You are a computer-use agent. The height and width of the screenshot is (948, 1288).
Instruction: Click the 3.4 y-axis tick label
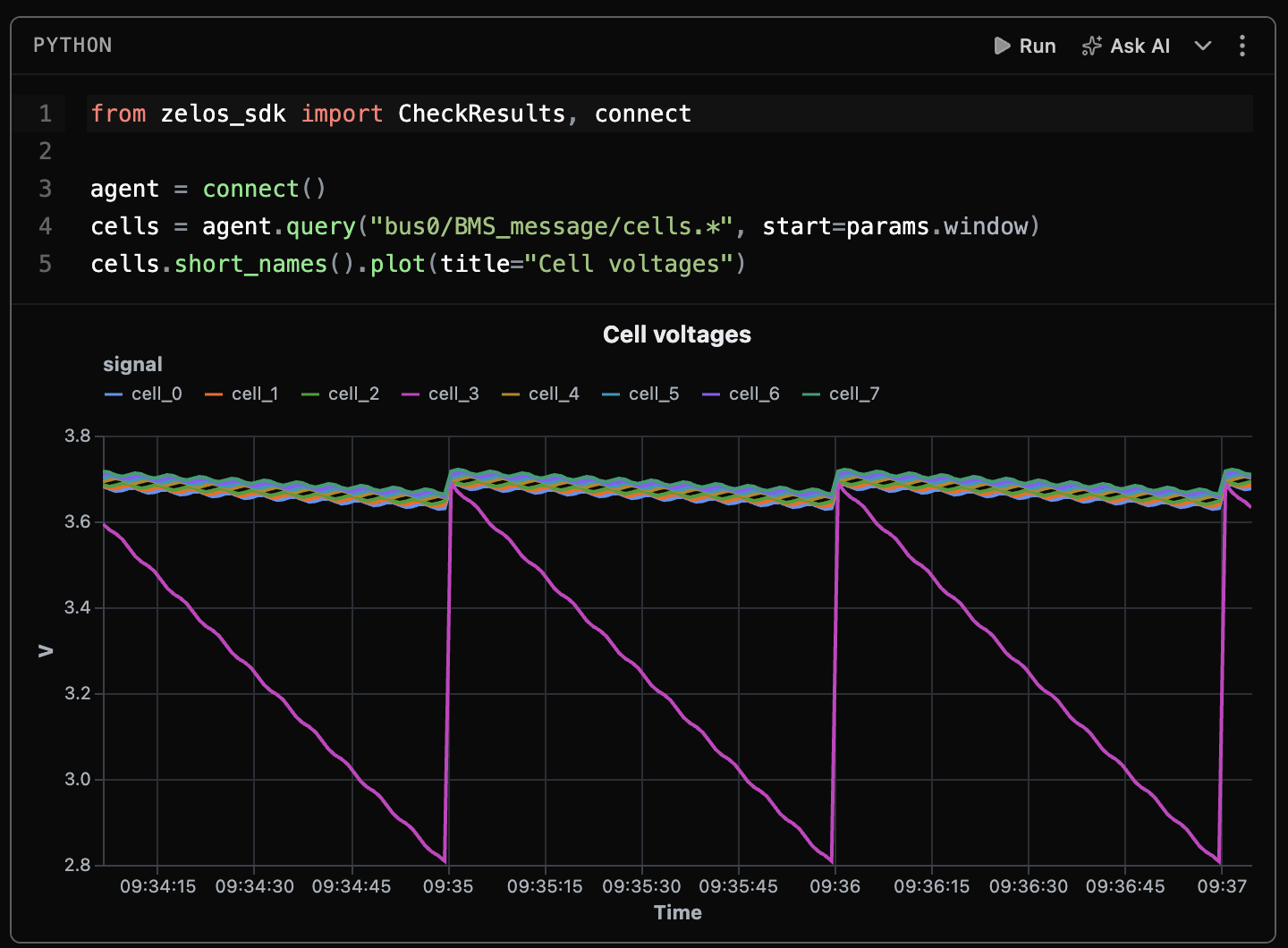click(x=78, y=607)
